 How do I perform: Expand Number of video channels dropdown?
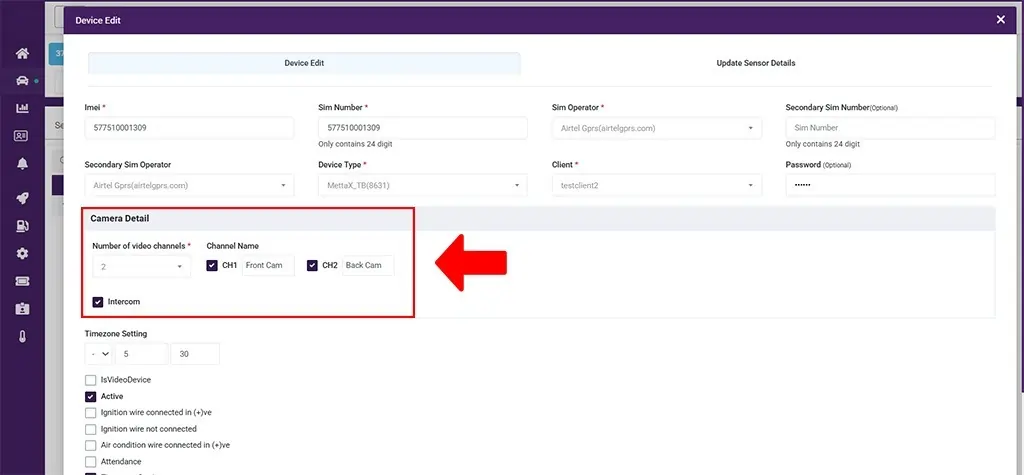point(141,266)
